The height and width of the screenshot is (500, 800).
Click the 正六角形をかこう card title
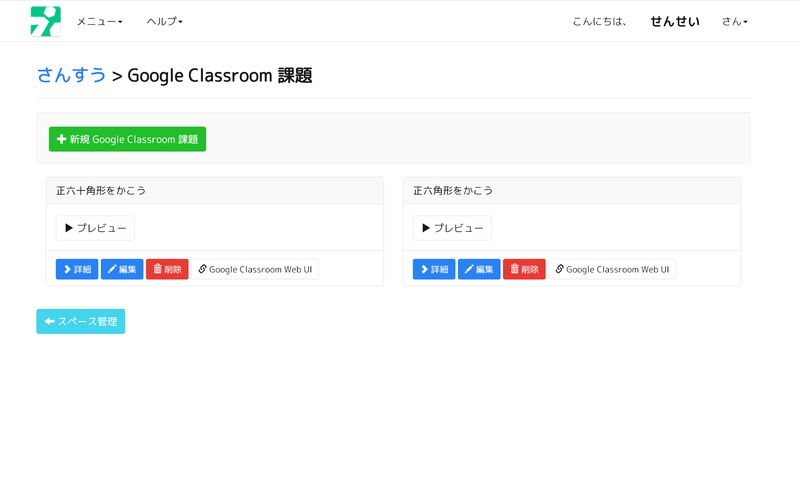453,191
